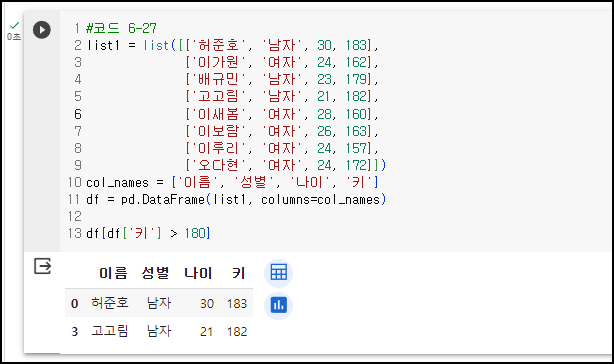The height and width of the screenshot is (364, 614).
Task: Click age value 21 in output table
Action: (x=207, y=332)
